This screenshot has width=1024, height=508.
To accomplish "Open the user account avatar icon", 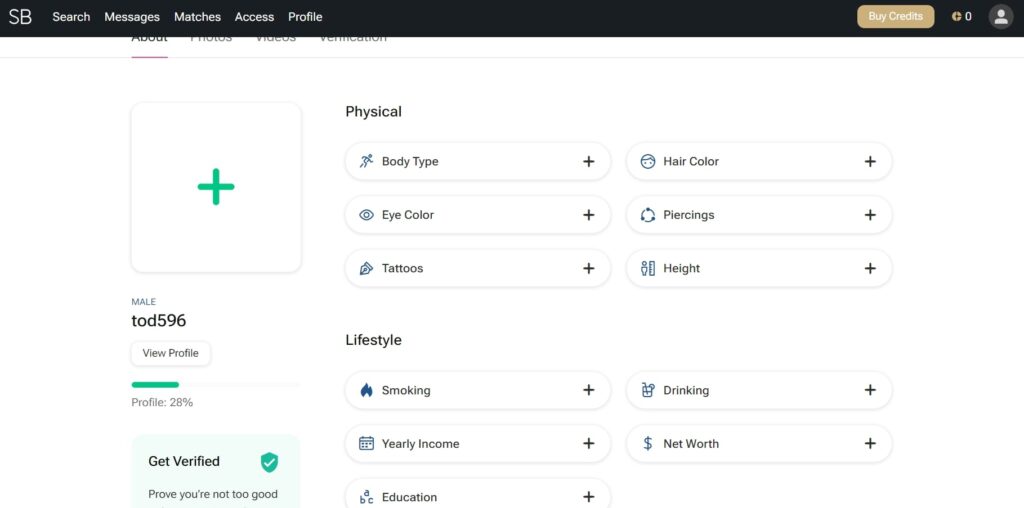I will (x=1000, y=17).
